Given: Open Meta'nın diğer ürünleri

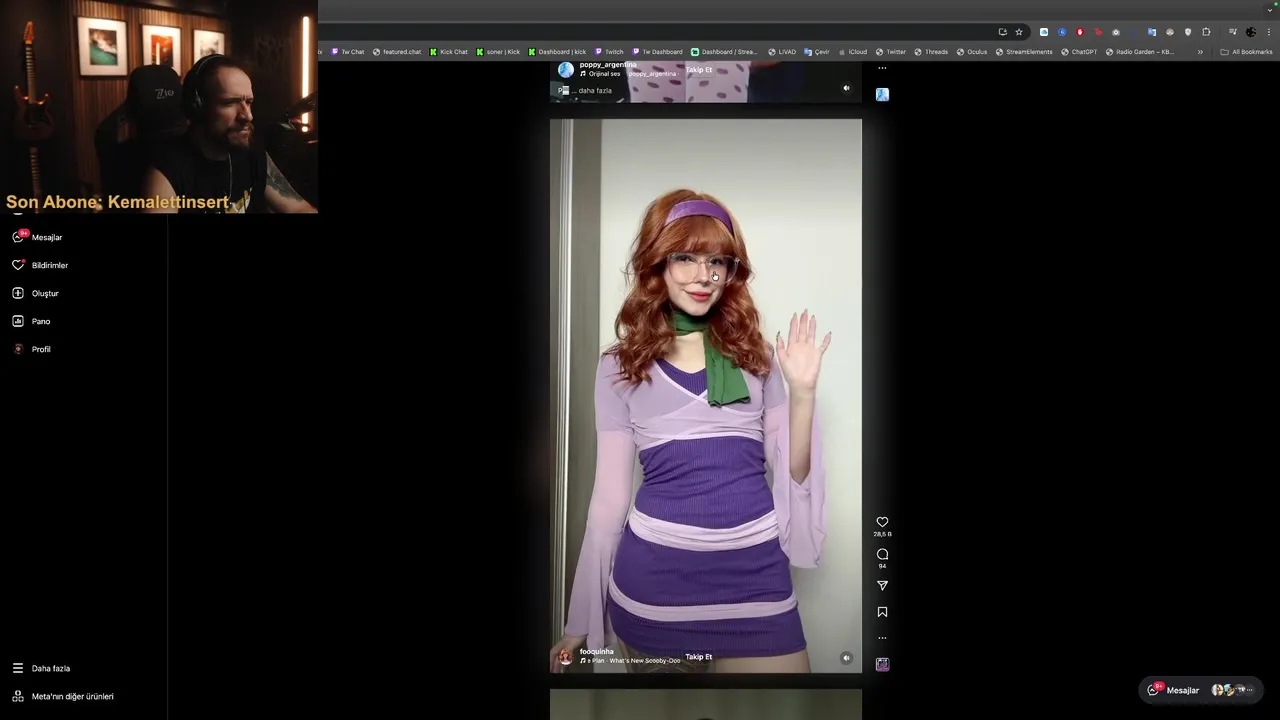Looking at the screenshot, I should [62, 696].
